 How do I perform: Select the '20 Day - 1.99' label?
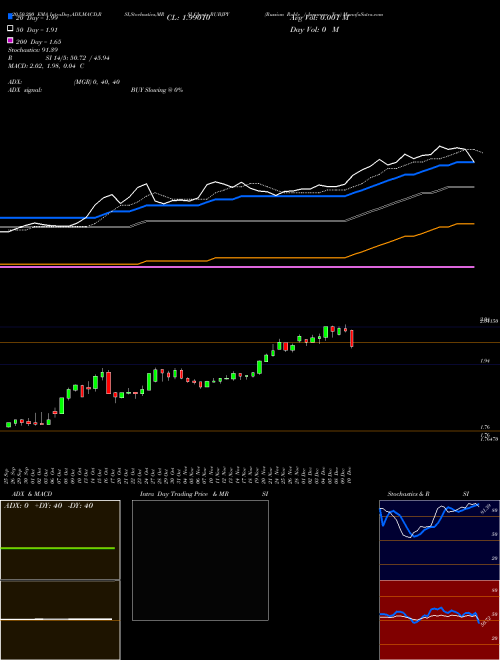point(37,18)
